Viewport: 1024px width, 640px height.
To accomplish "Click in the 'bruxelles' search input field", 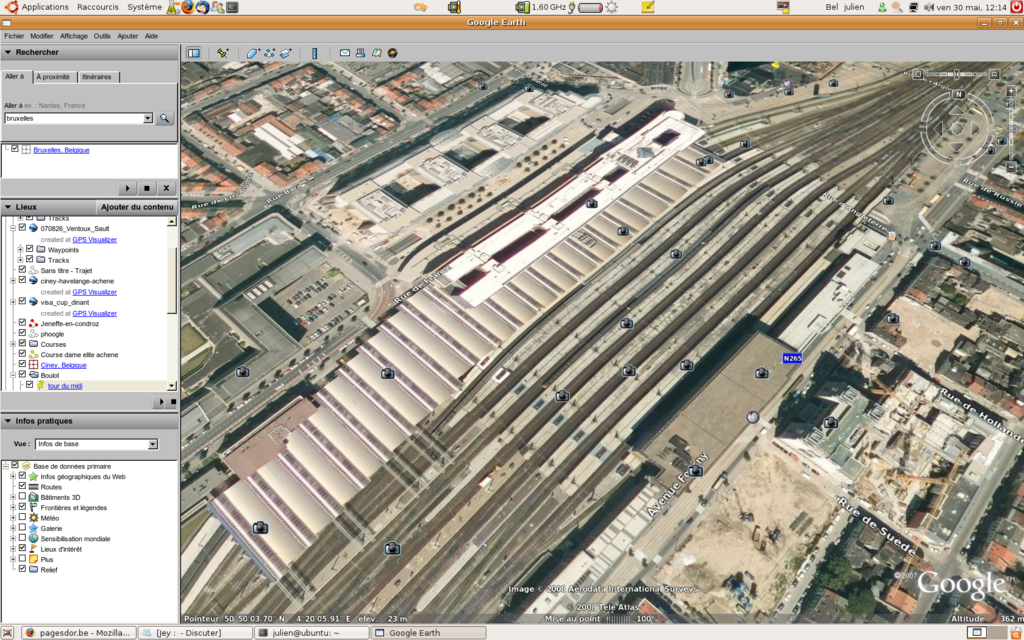I will click(x=74, y=118).
